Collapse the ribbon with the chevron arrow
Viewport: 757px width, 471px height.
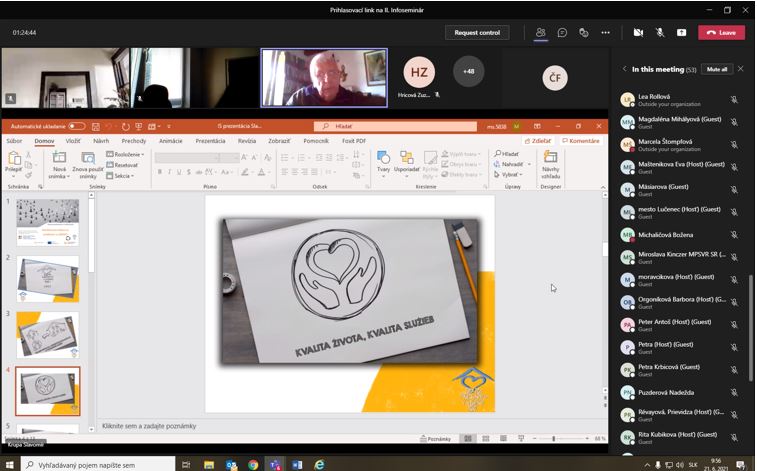603,187
